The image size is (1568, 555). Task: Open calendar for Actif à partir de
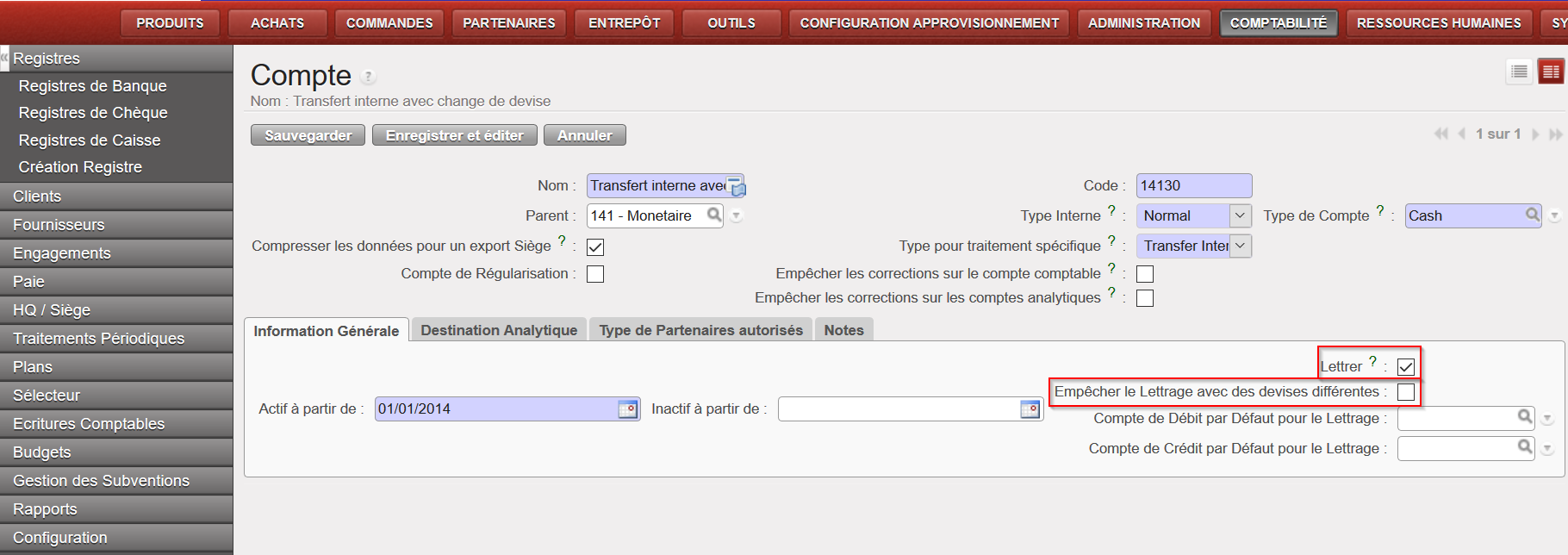click(628, 409)
